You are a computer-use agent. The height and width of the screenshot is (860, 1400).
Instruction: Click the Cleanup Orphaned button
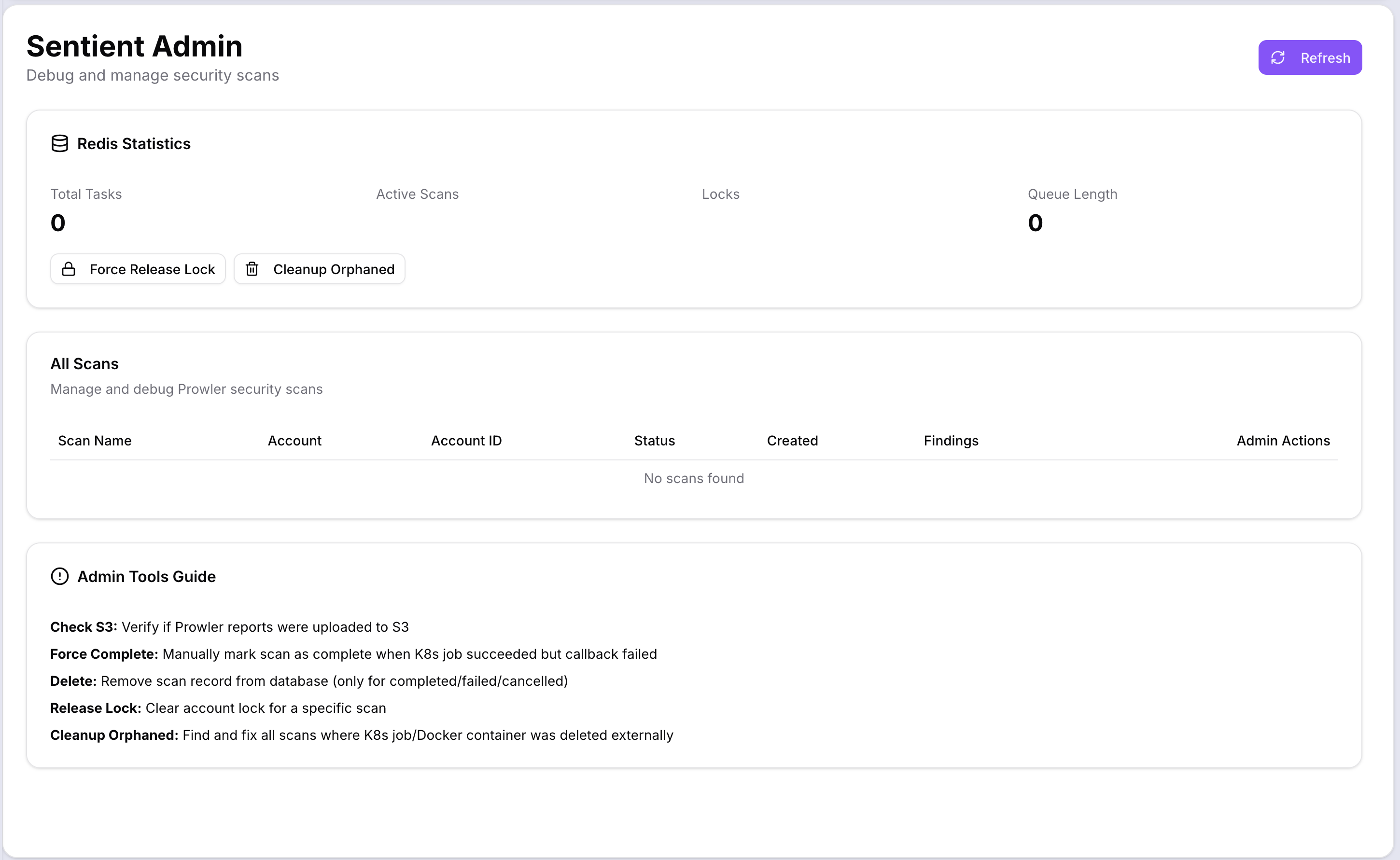(x=320, y=269)
